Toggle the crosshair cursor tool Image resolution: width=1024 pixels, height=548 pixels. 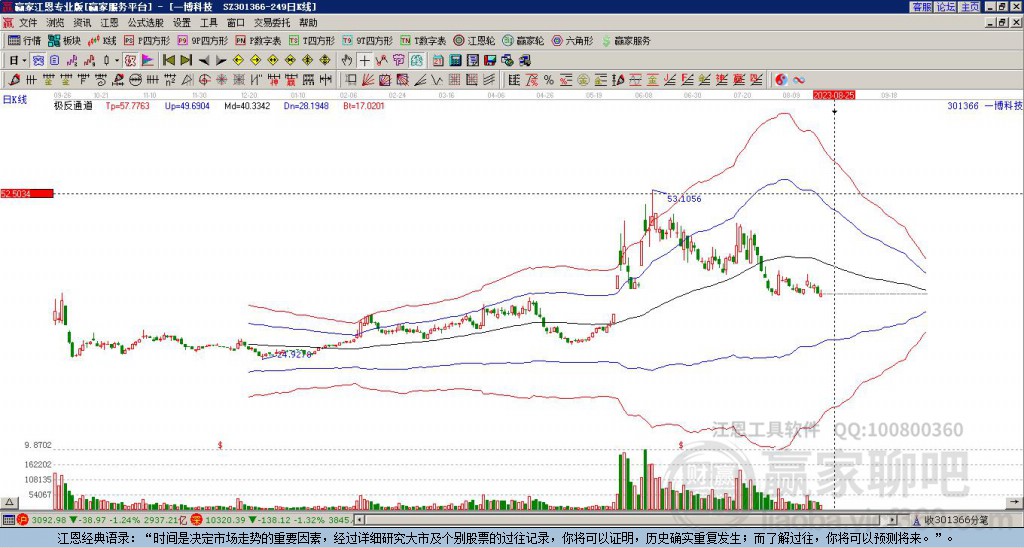pos(364,61)
